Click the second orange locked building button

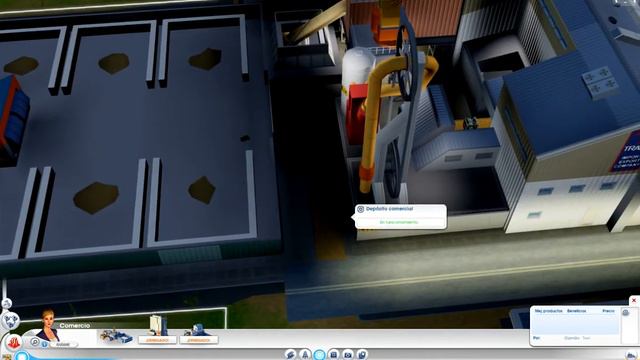(199, 340)
